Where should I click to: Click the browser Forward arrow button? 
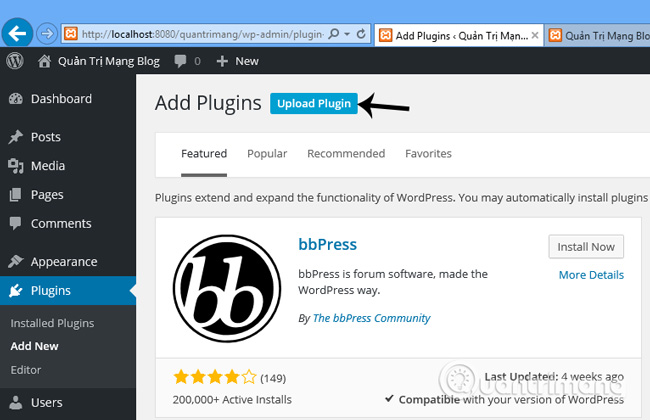coord(46,34)
